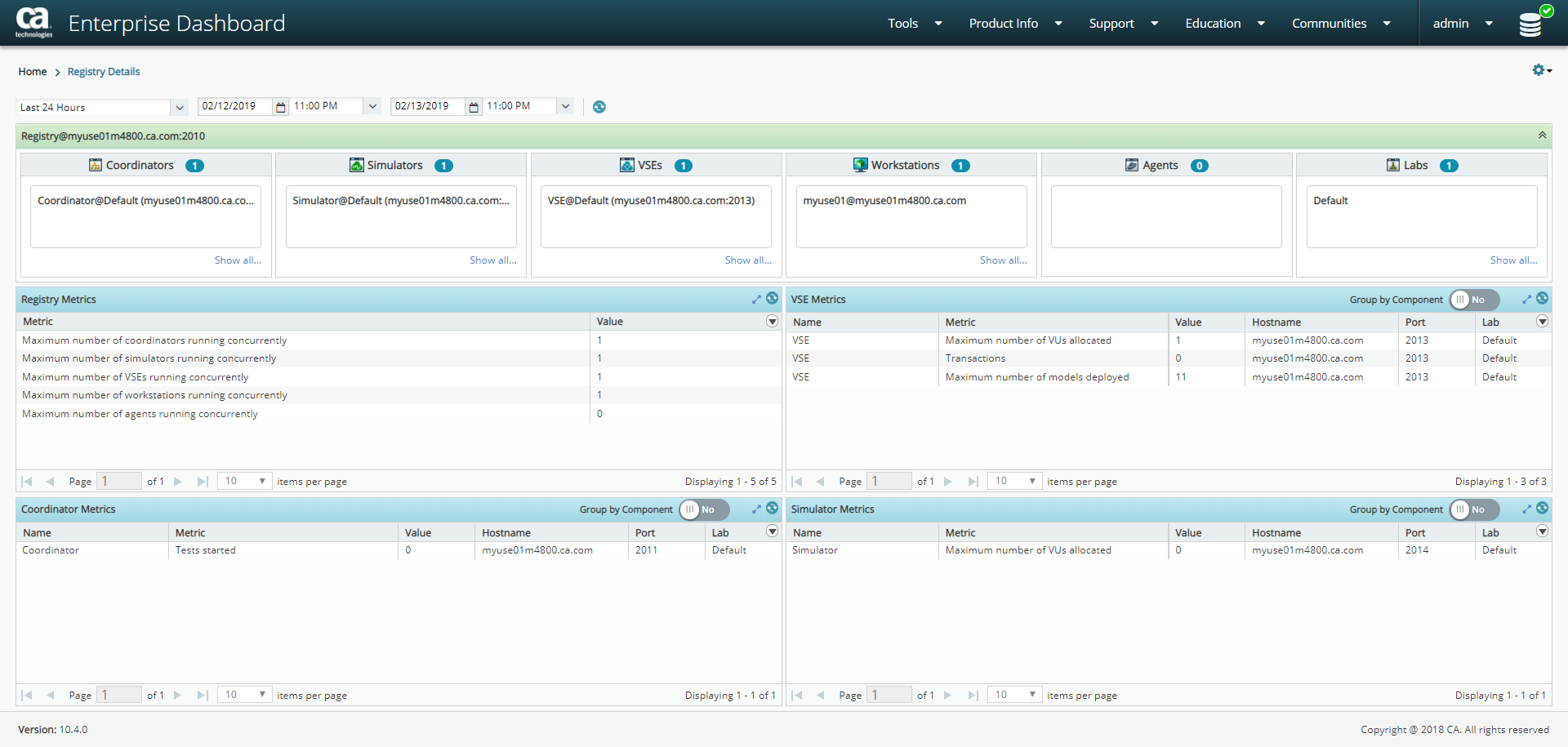Open VSE Metrics column options menu
The image size is (1568, 747).
(1542, 322)
